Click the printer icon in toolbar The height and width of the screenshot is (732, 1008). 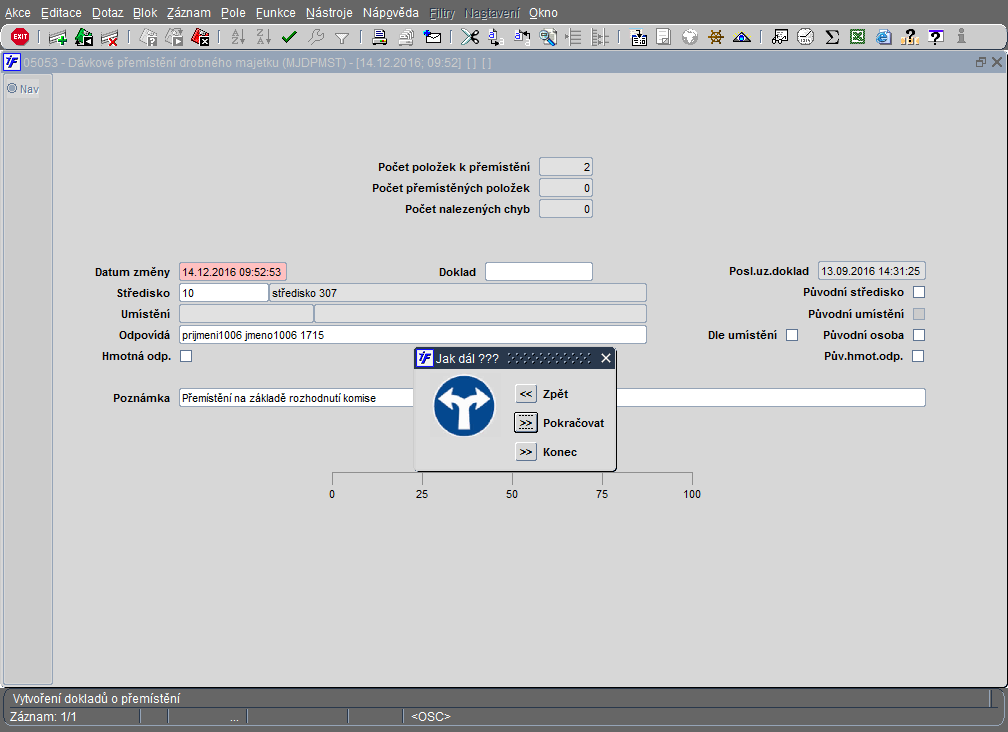pos(379,37)
